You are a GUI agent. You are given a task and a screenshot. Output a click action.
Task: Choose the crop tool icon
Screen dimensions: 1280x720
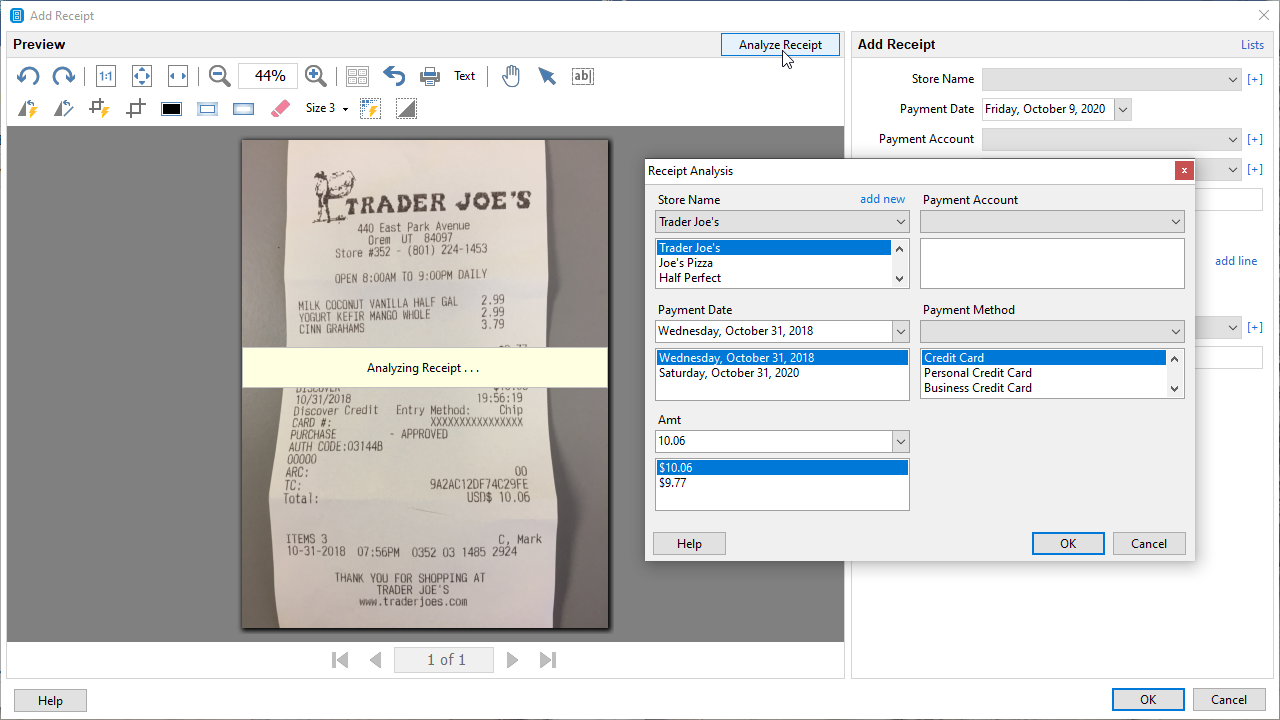click(136, 108)
